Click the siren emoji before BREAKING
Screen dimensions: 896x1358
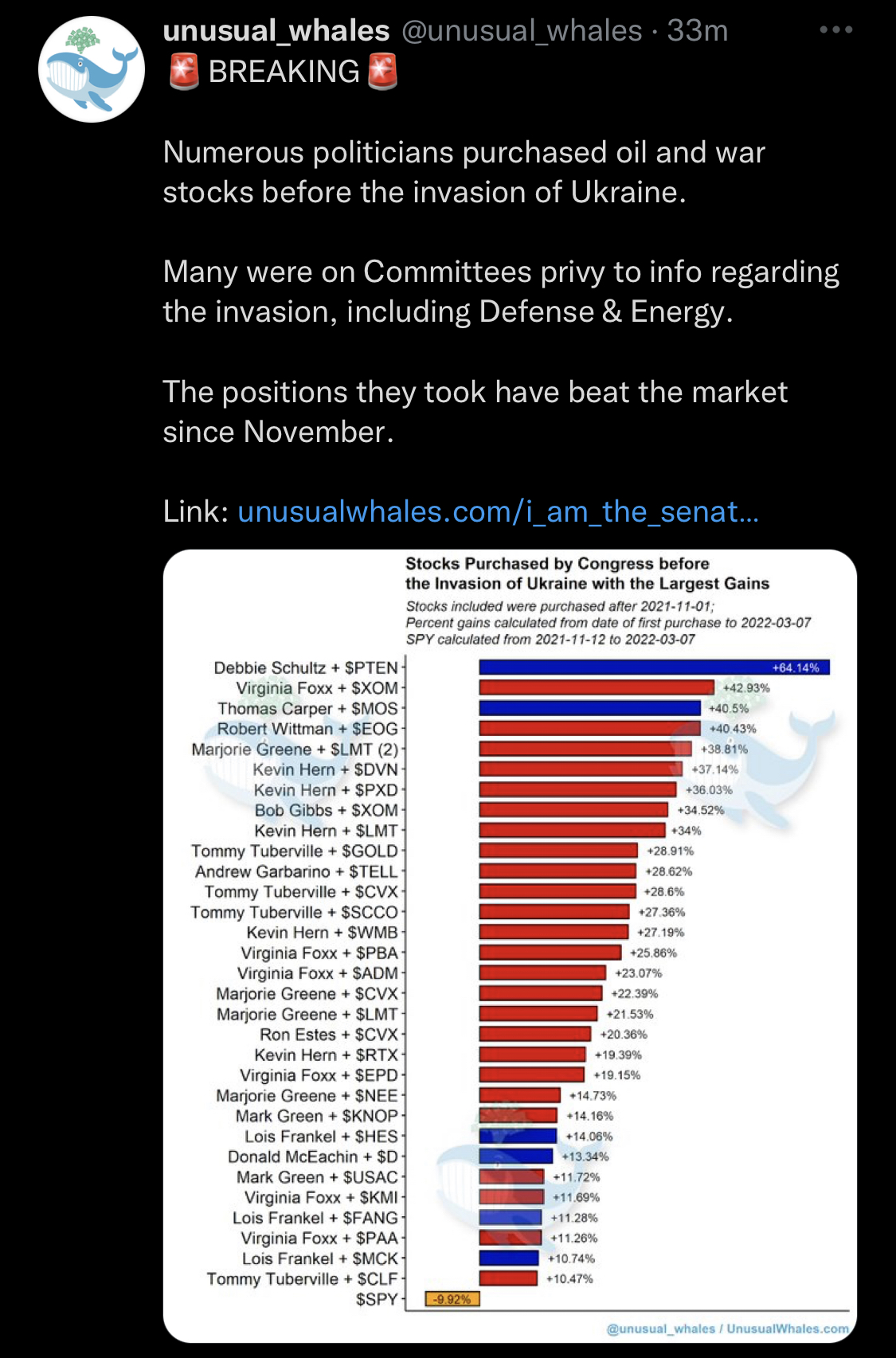[x=184, y=72]
